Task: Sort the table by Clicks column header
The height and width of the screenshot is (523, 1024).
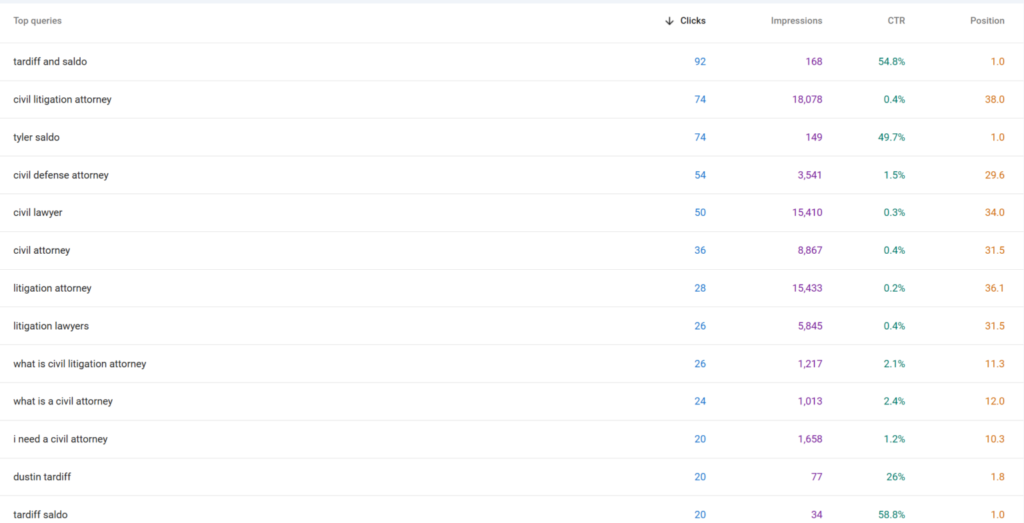Action: [x=693, y=21]
